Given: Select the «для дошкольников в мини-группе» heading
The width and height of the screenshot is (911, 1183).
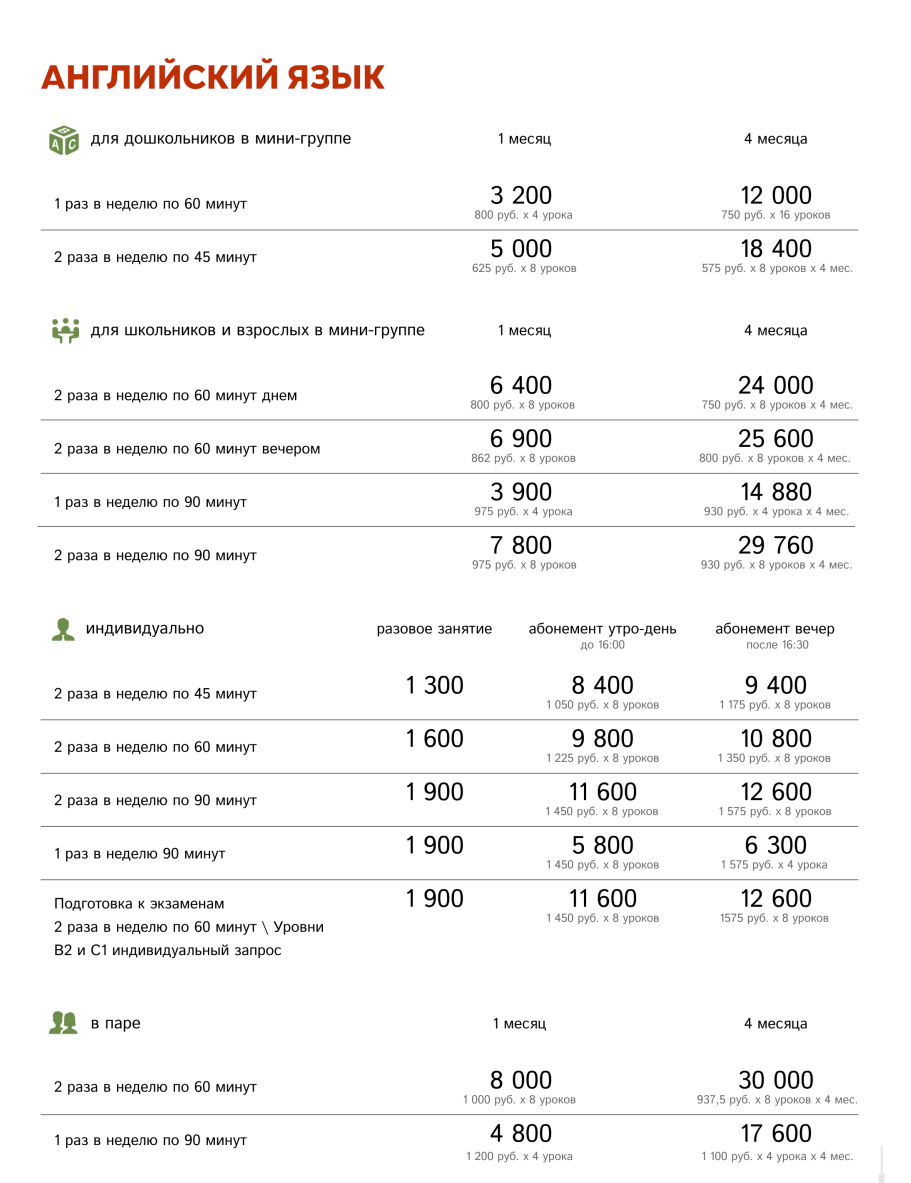Looking at the screenshot, I should click(x=221, y=139).
